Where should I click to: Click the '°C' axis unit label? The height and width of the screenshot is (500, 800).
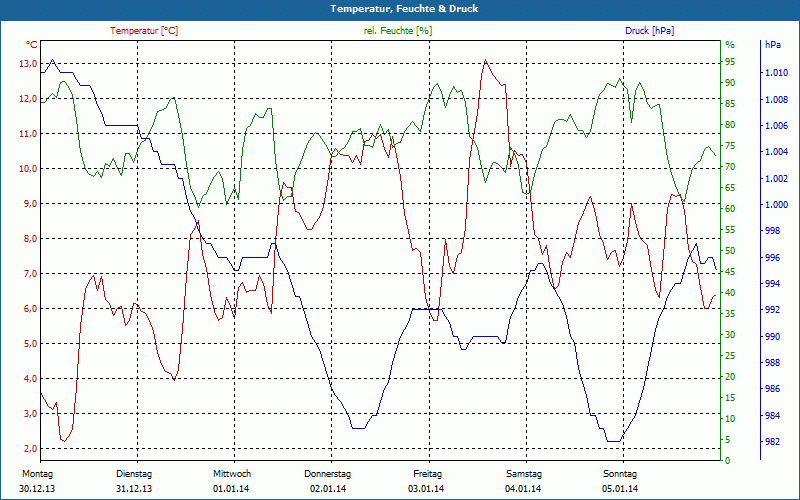click(x=31, y=45)
